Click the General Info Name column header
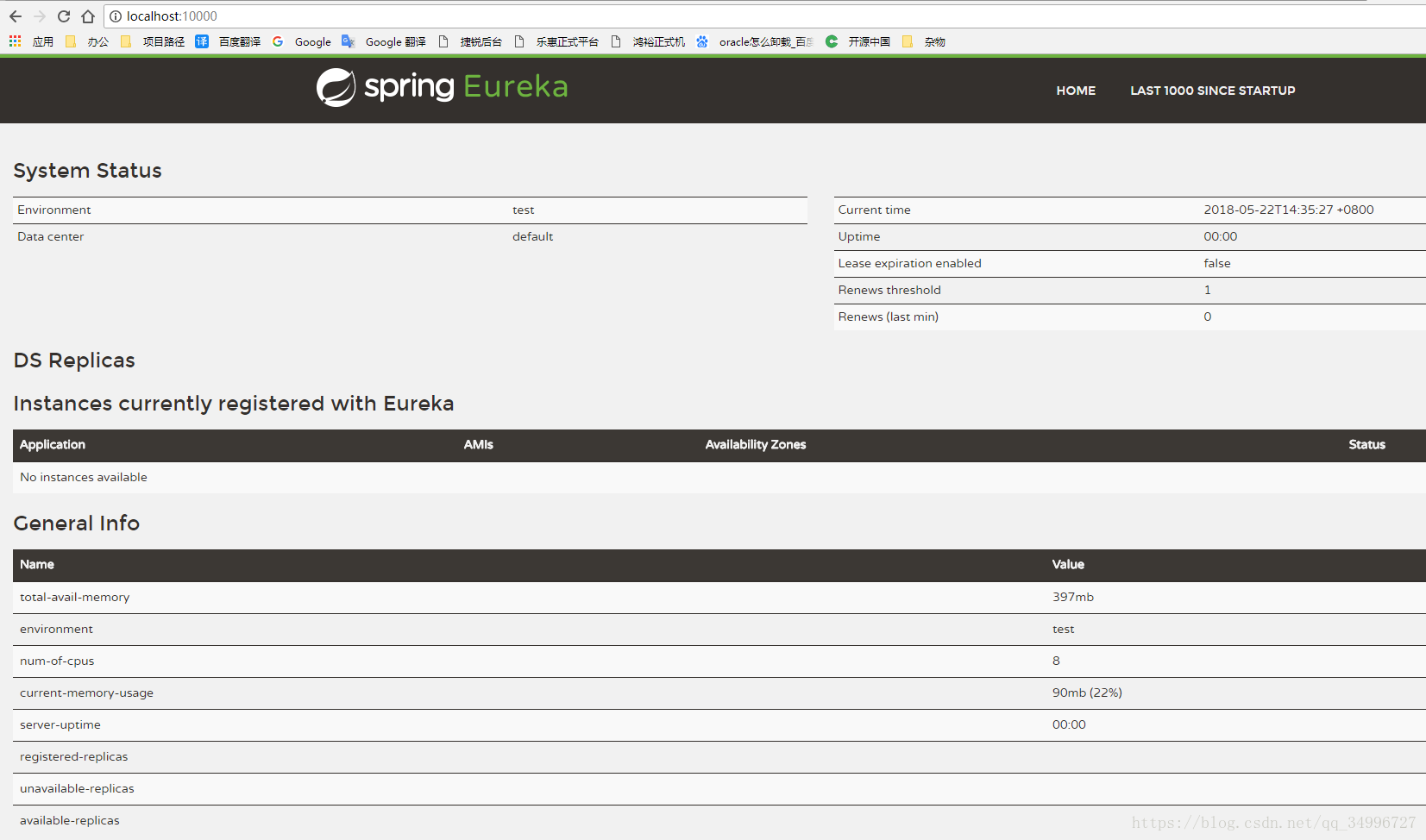Image resolution: width=1426 pixels, height=840 pixels. [37, 564]
